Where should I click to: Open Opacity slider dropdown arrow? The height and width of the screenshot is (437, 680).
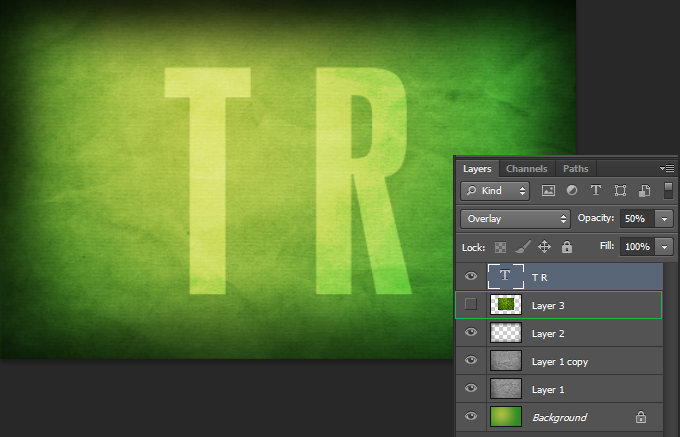[x=664, y=219]
